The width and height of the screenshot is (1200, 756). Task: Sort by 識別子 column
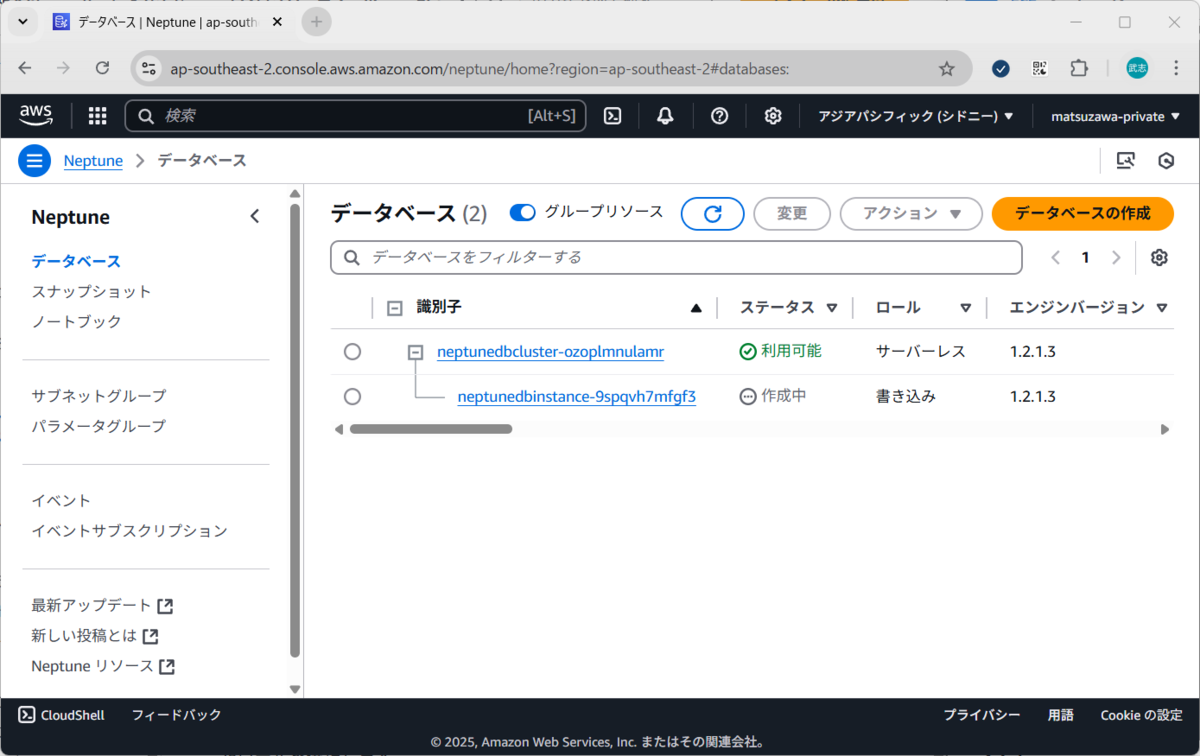696,308
